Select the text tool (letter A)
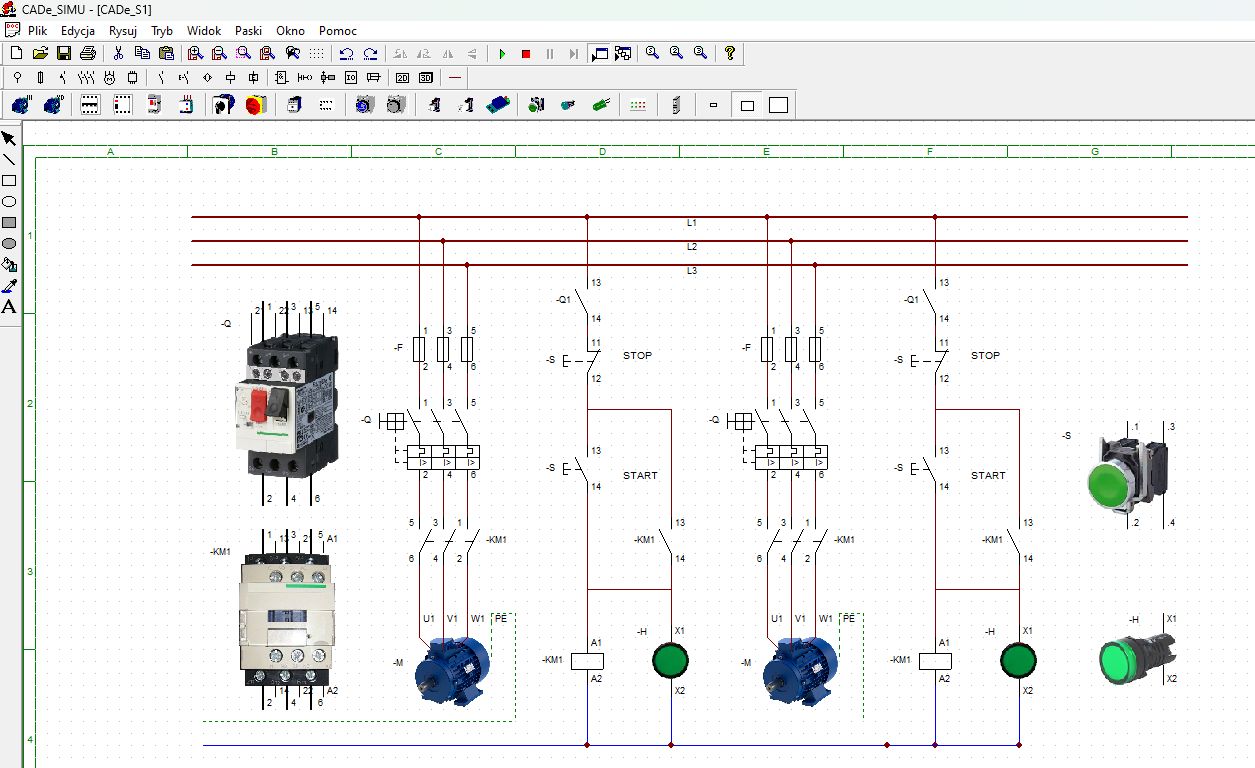This screenshot has height=768, width=1255. click(9, 307)
